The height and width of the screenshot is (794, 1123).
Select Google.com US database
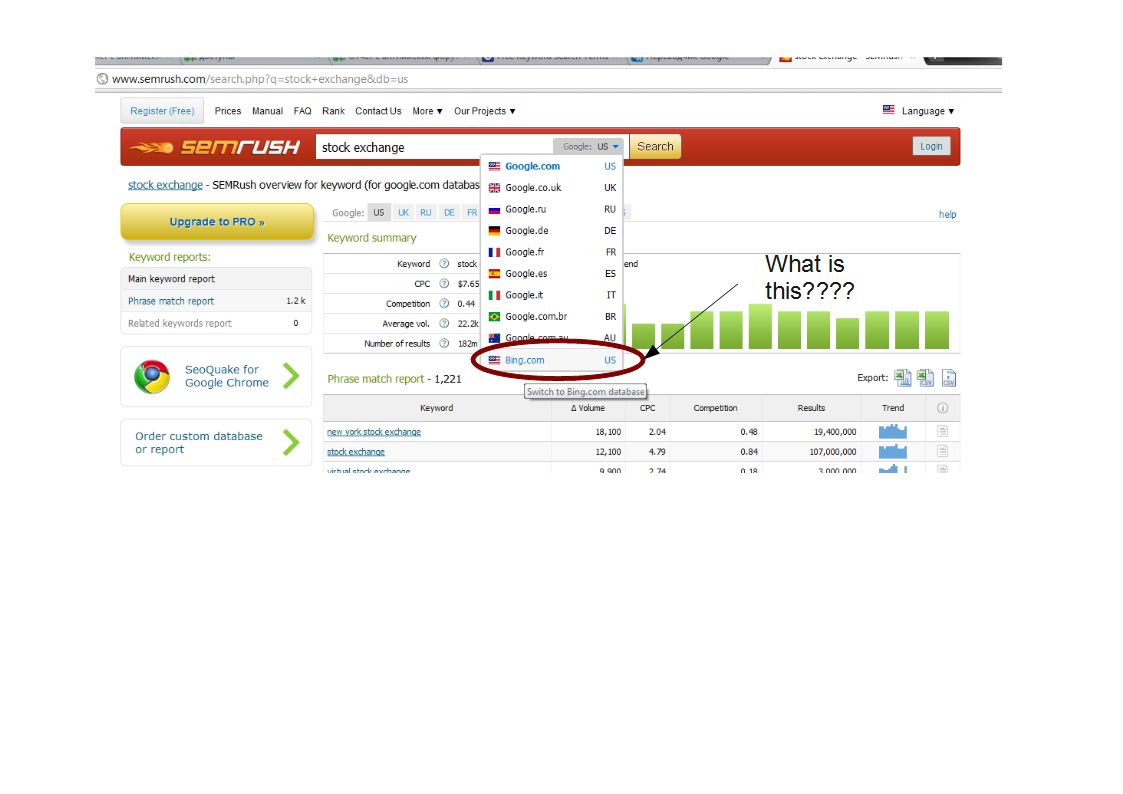pyautogui.click(x=551, y=166)
